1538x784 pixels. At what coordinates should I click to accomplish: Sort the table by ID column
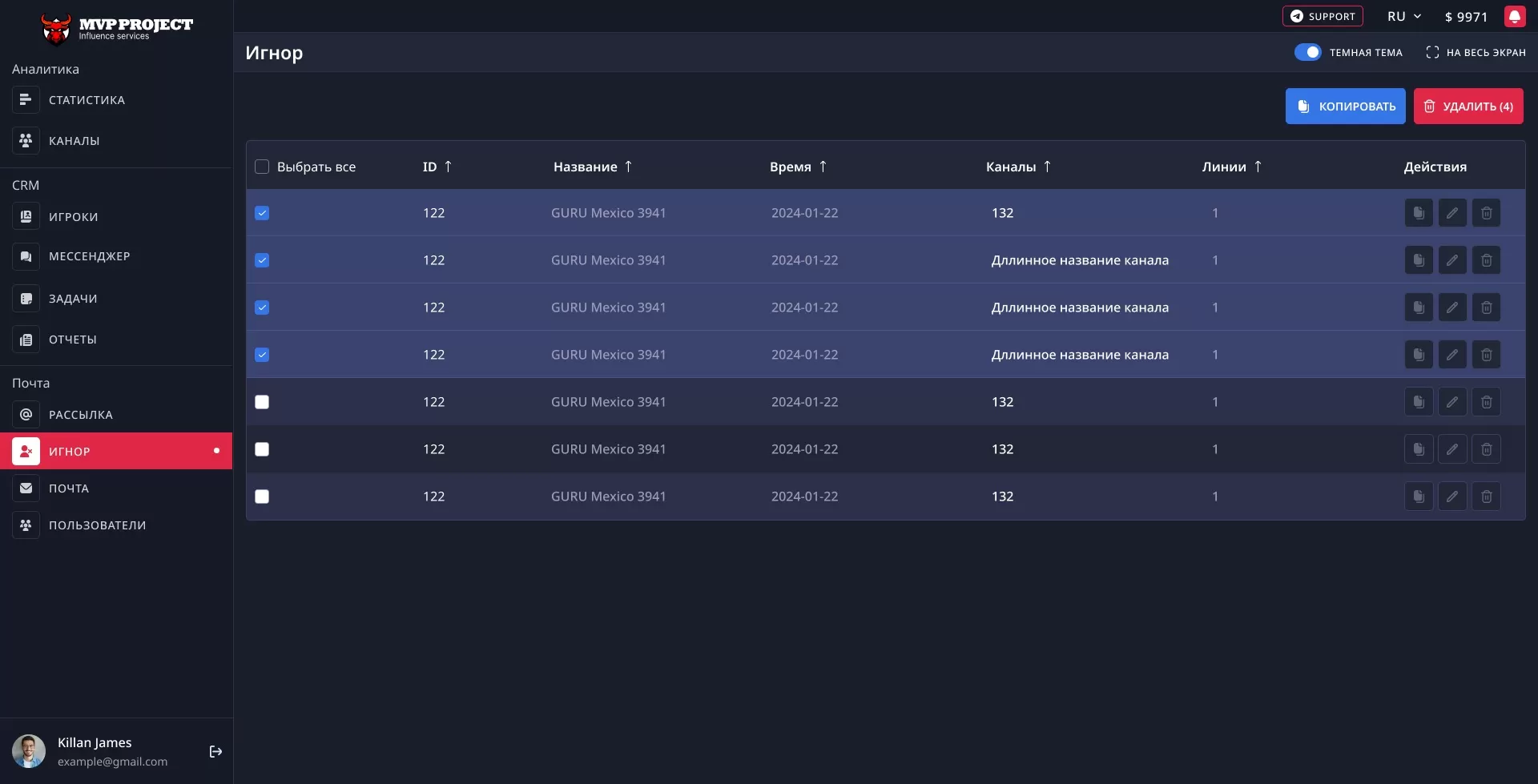(x=446, y=167)
